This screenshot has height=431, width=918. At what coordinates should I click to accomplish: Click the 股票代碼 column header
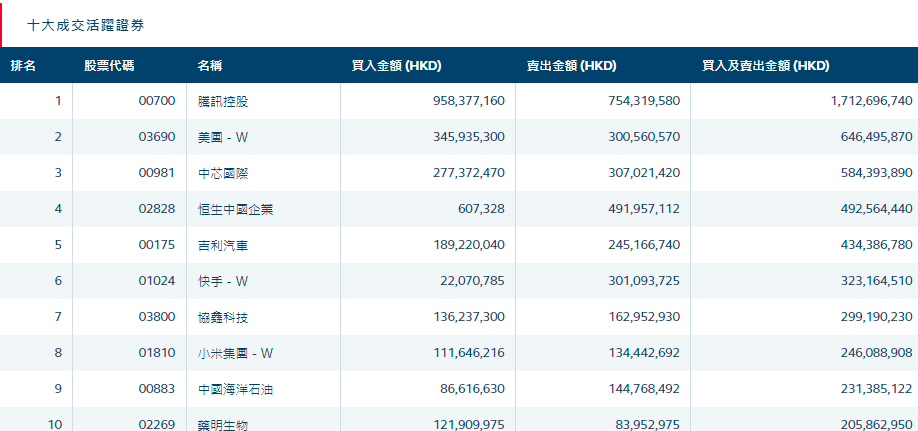[x=109, y=66]
